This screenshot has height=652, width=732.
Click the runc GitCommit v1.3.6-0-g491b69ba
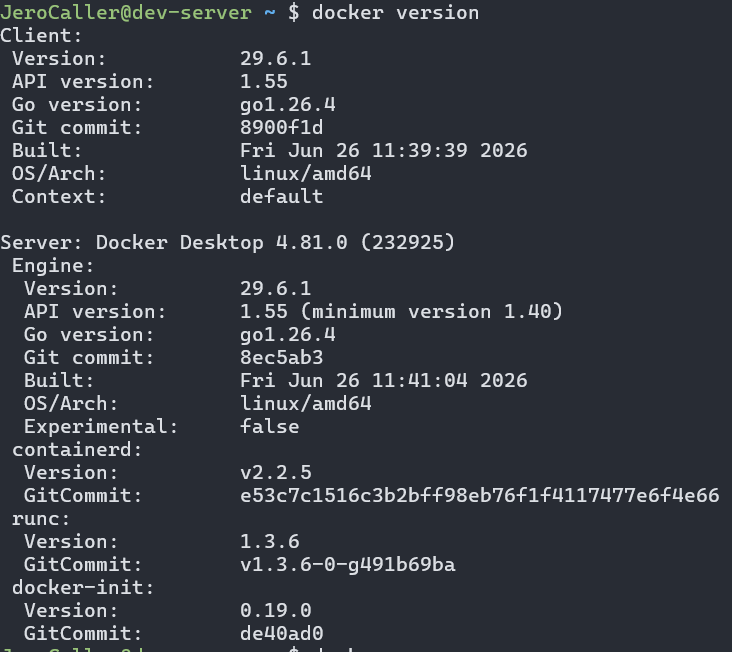coord(347,565)
